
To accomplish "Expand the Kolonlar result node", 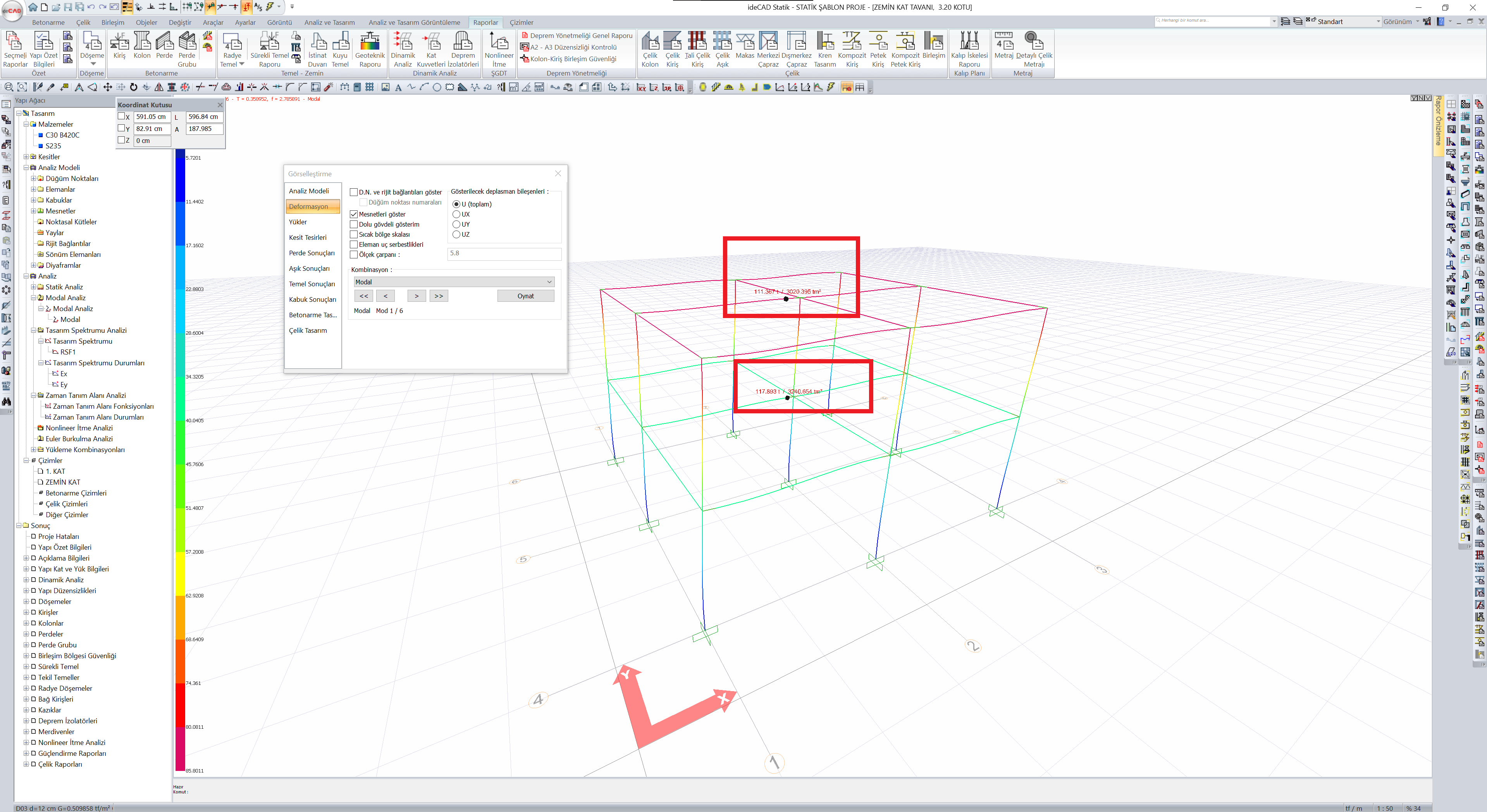I will [x=26, y=623].
